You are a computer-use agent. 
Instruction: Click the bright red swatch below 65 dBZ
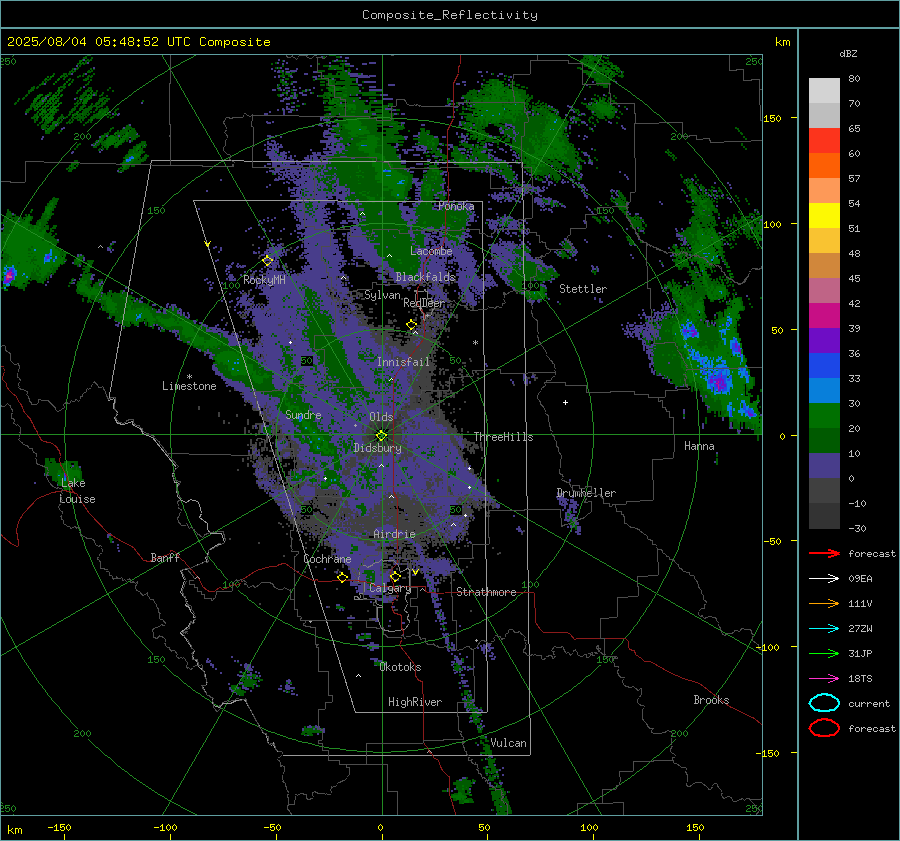click(x=824, y=140)
